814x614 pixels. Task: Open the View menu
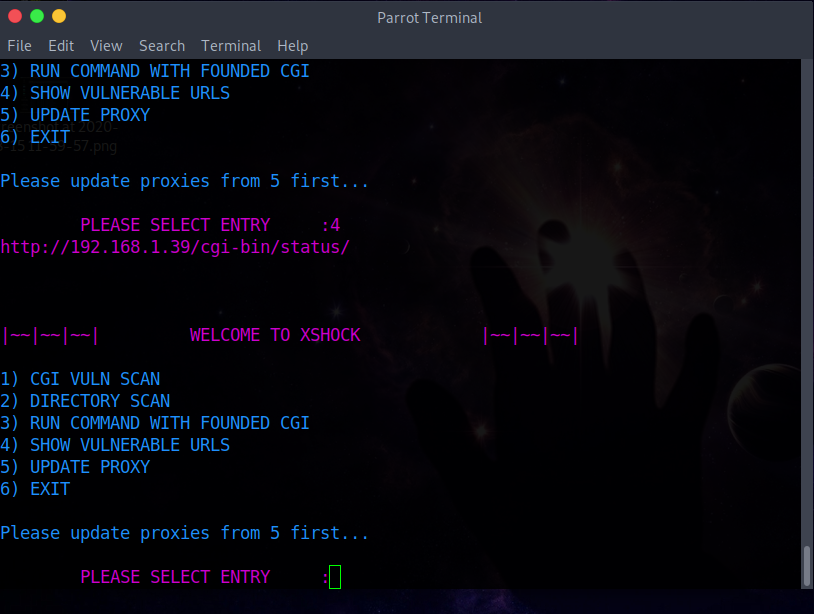106,46
